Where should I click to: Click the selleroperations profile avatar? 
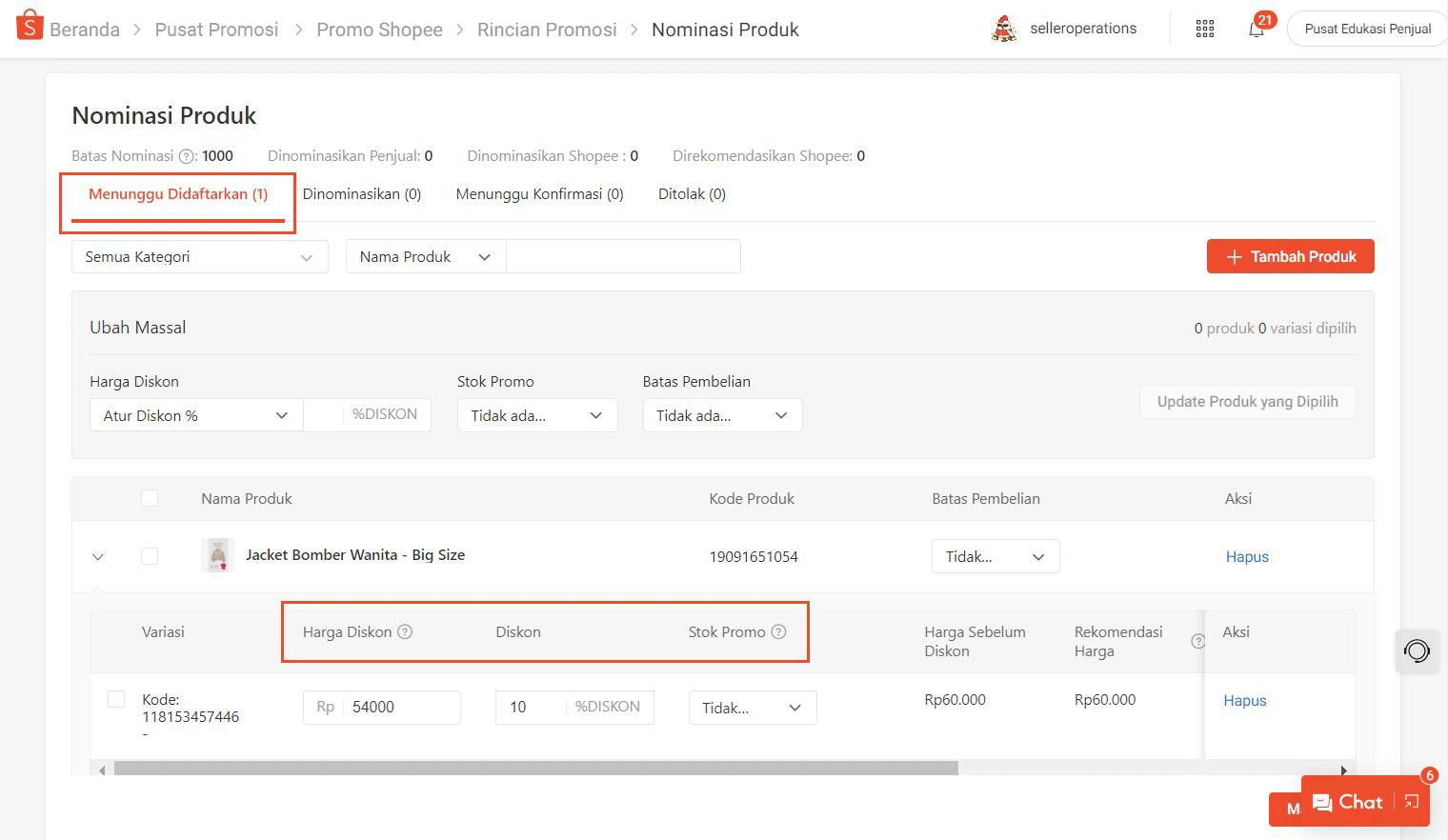pos(1004,29)
